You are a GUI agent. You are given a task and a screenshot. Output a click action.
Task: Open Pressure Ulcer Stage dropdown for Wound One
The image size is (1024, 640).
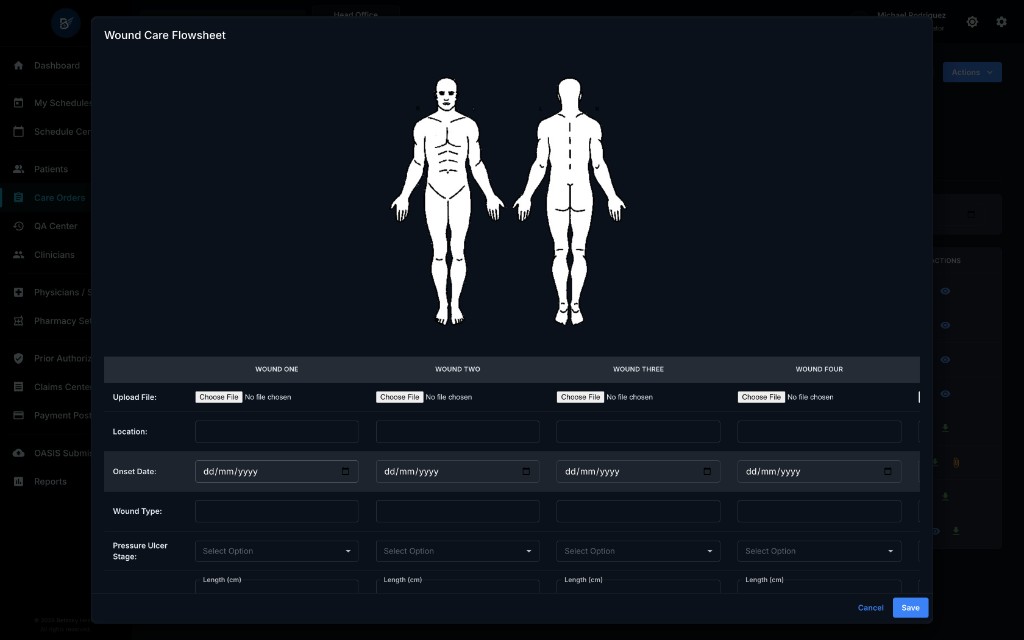[x=276, y=551]
